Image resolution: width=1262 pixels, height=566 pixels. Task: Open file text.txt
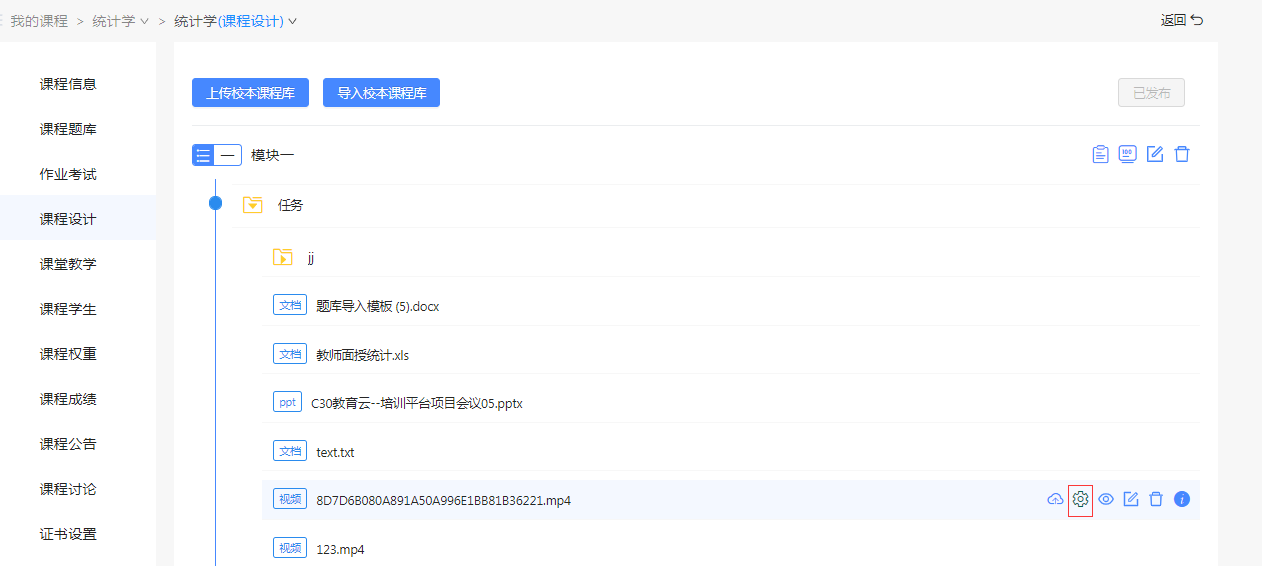click(335, 452)
